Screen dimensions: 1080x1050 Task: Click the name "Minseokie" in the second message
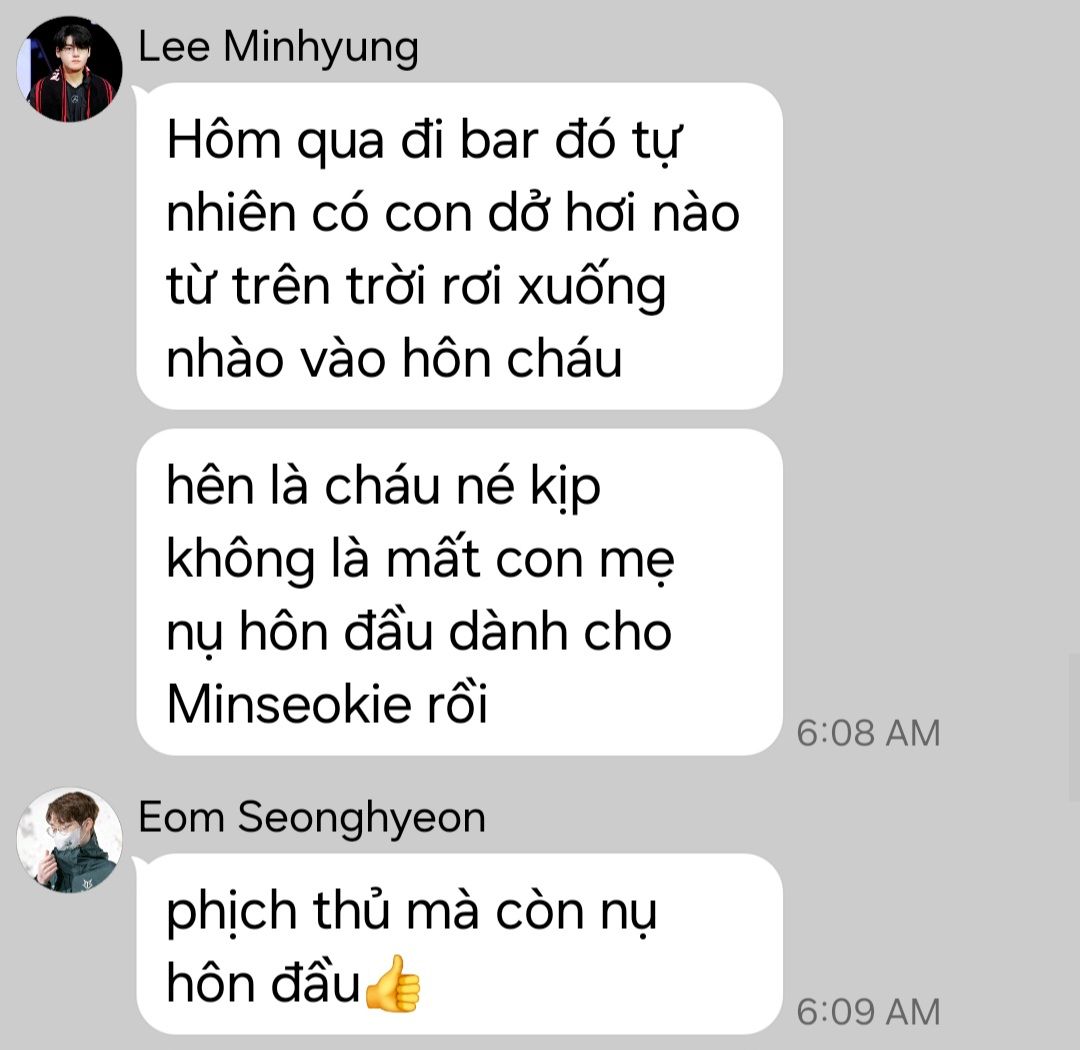(289, 704)
